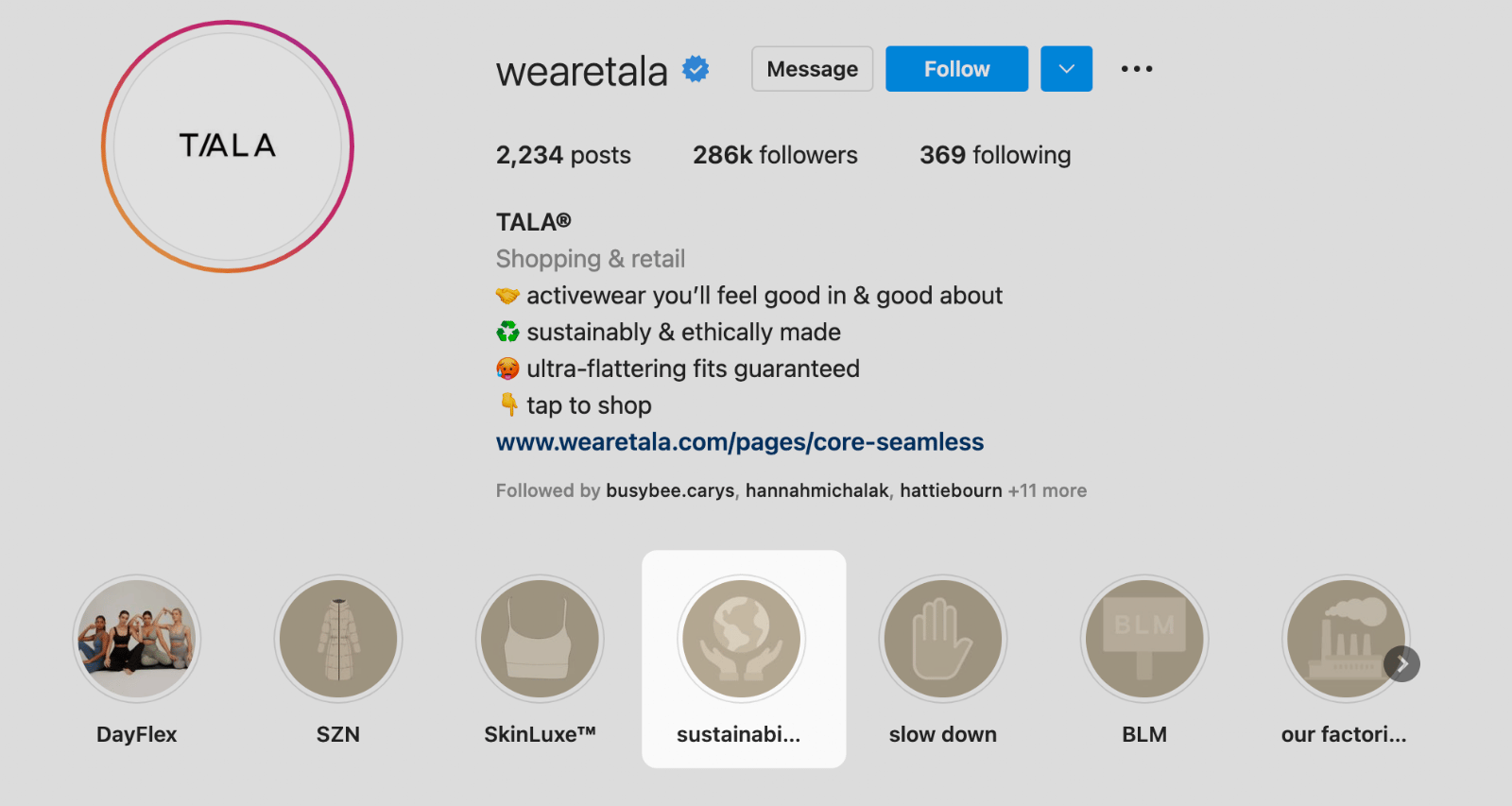Click the Message button
This screenshot has width=1512, height=806.
pyautogui.click(x=813, y=69)
